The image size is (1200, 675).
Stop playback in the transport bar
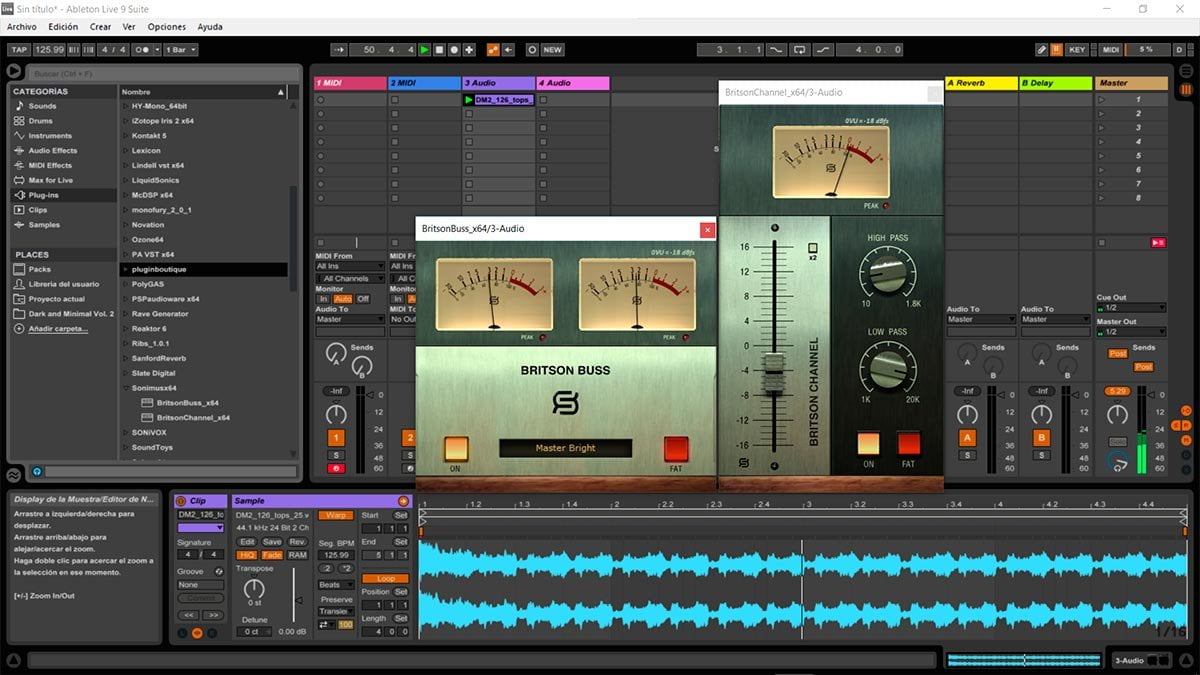point(439,49)
